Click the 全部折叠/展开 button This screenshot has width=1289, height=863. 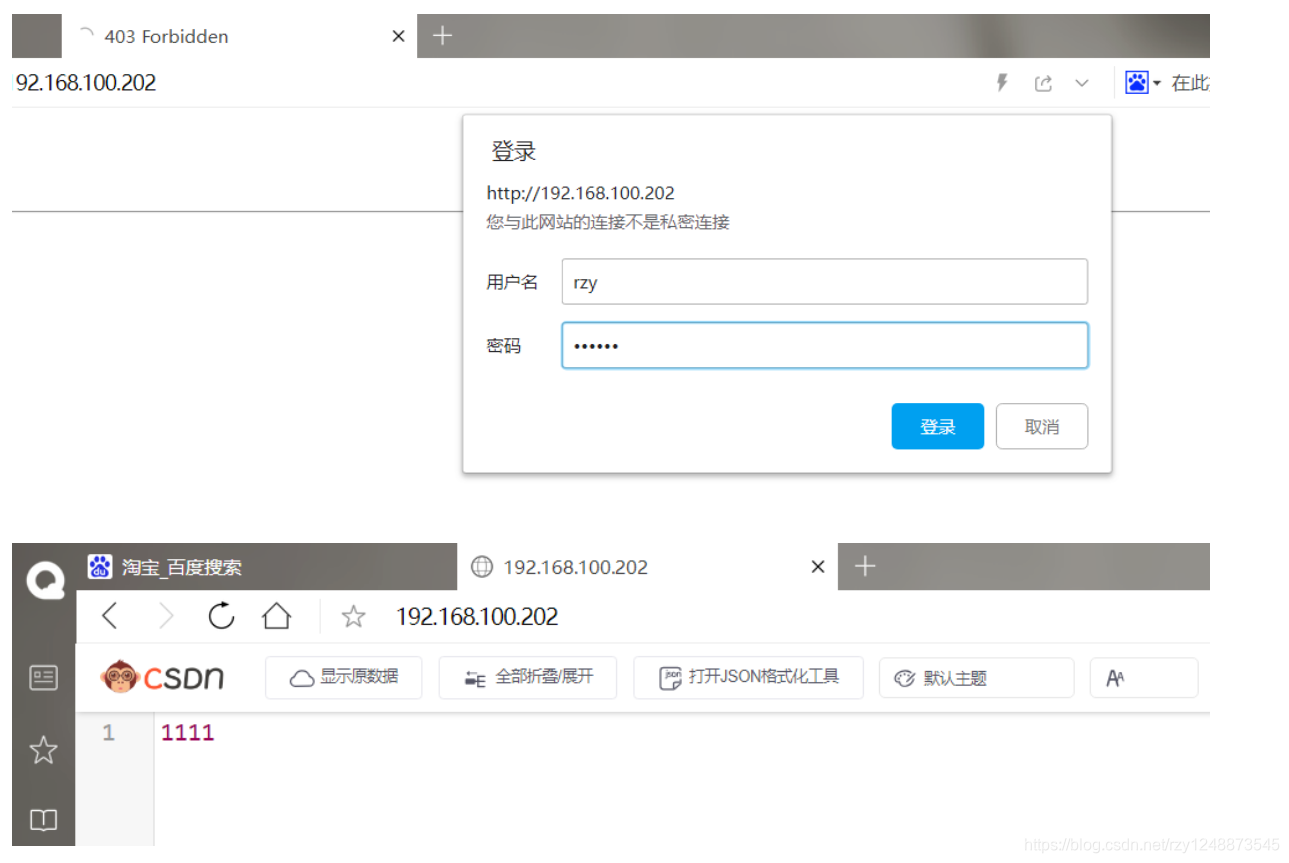(528, 677)
